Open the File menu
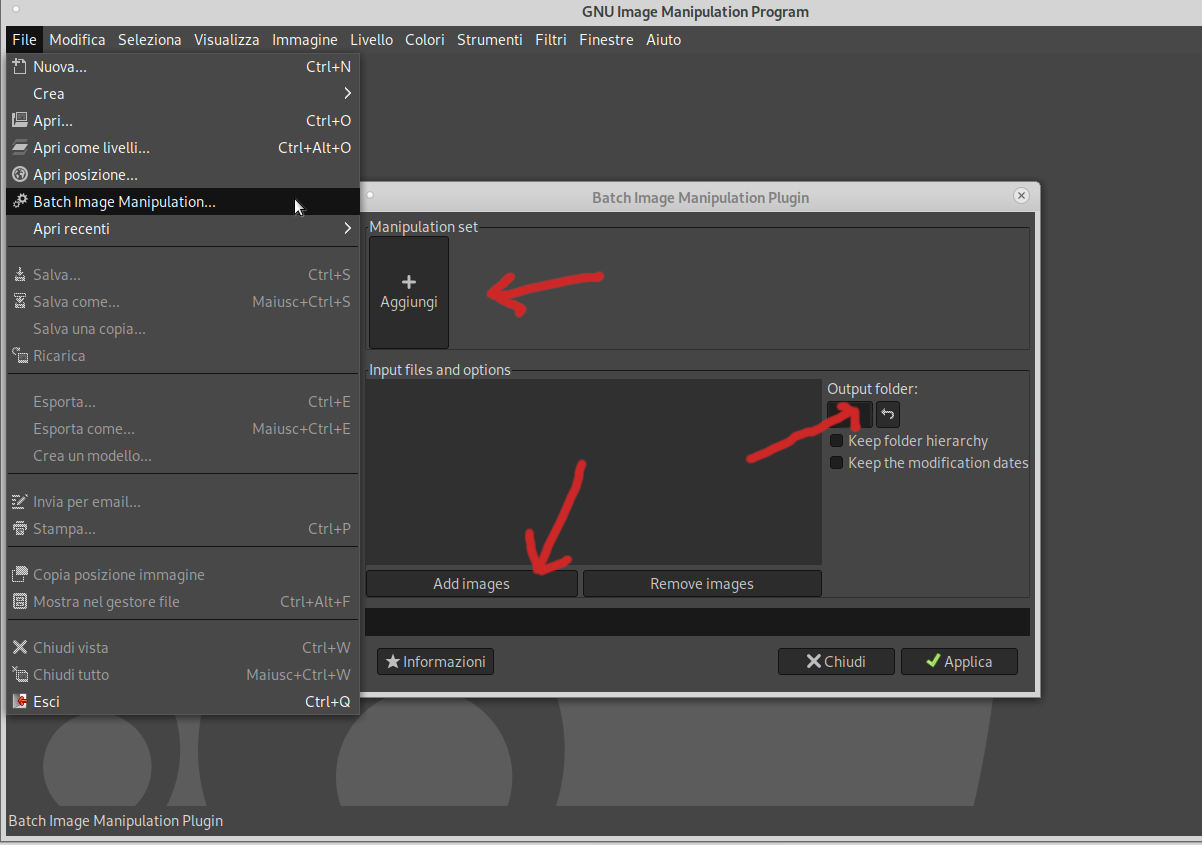 click(25, 40)
